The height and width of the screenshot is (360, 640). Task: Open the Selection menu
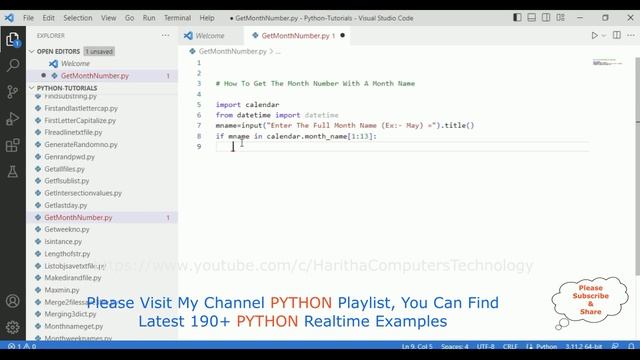click(78, 18)
